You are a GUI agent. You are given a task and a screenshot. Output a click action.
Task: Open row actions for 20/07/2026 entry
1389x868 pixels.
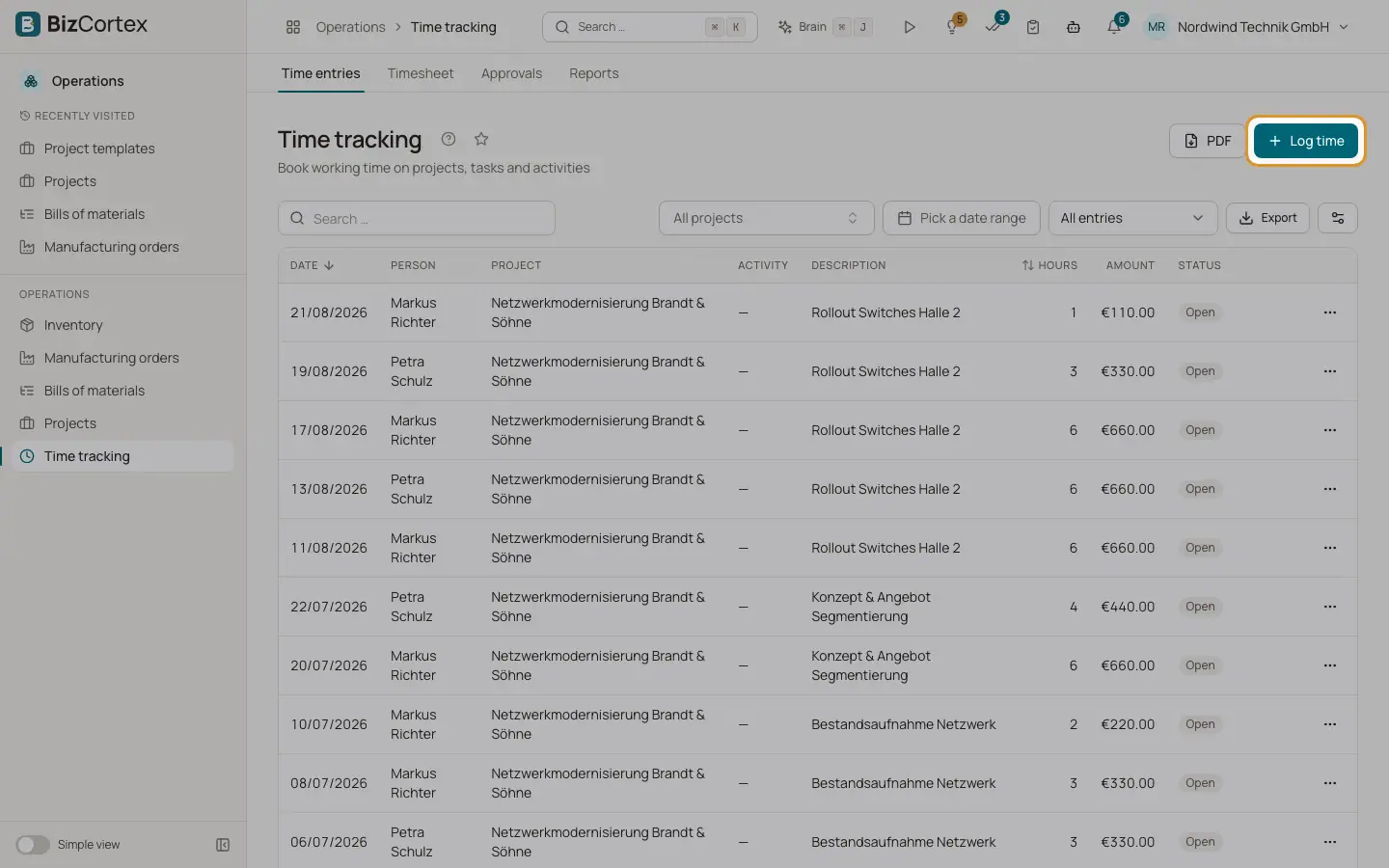pyautogui.click(x=1330, y=665)
